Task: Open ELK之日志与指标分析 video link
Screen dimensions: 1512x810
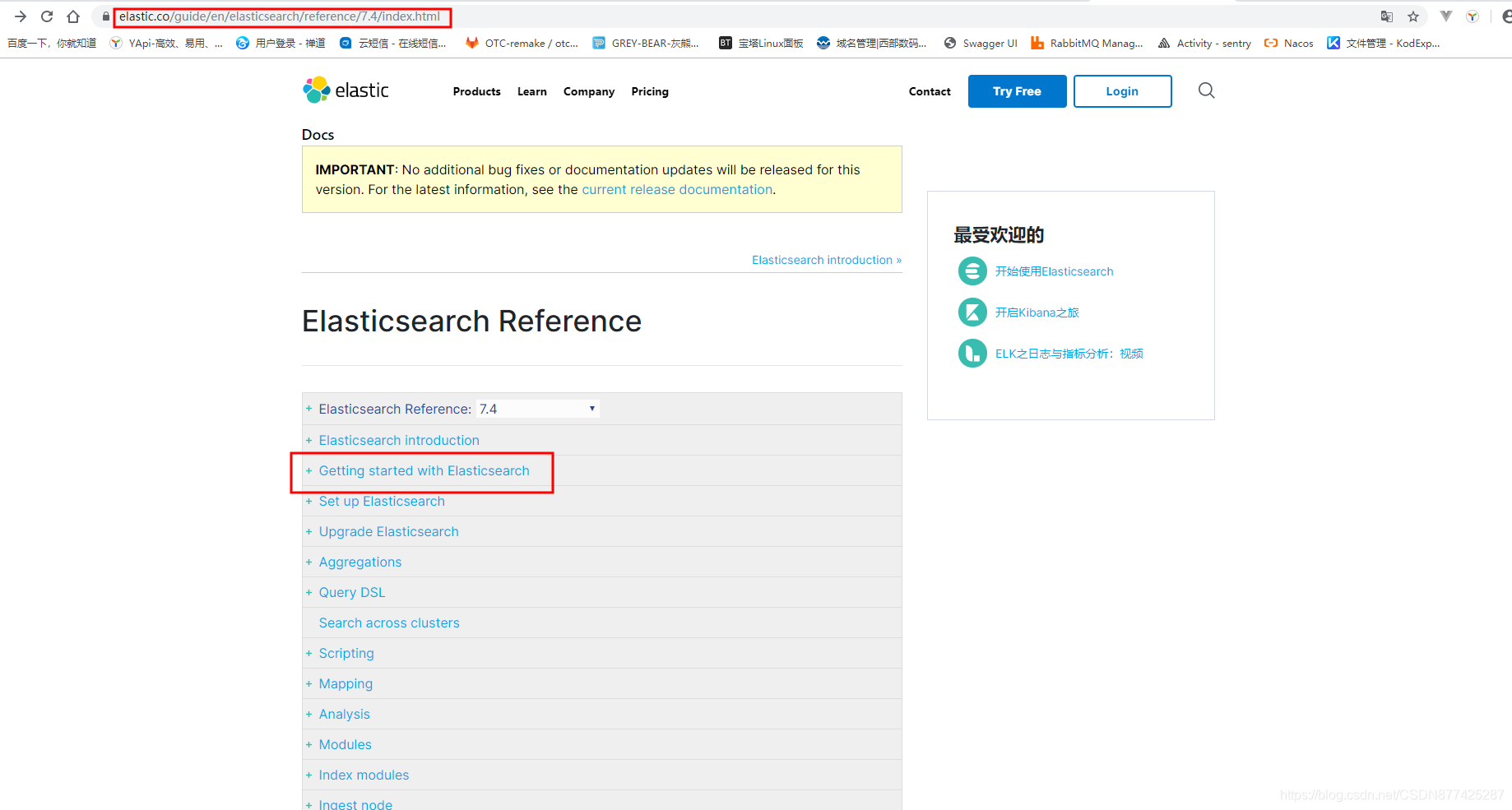Action: tap(1069, 354)
